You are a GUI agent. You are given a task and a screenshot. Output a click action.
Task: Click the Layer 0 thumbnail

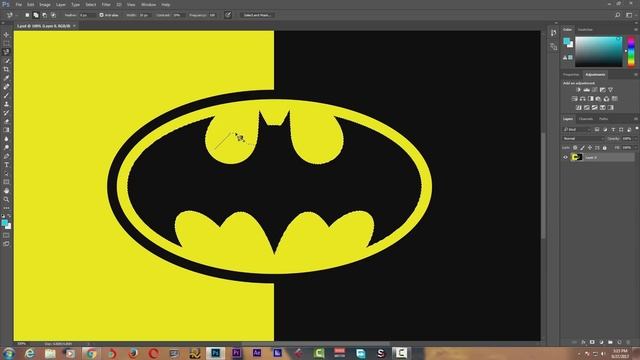tap(576, 157)
